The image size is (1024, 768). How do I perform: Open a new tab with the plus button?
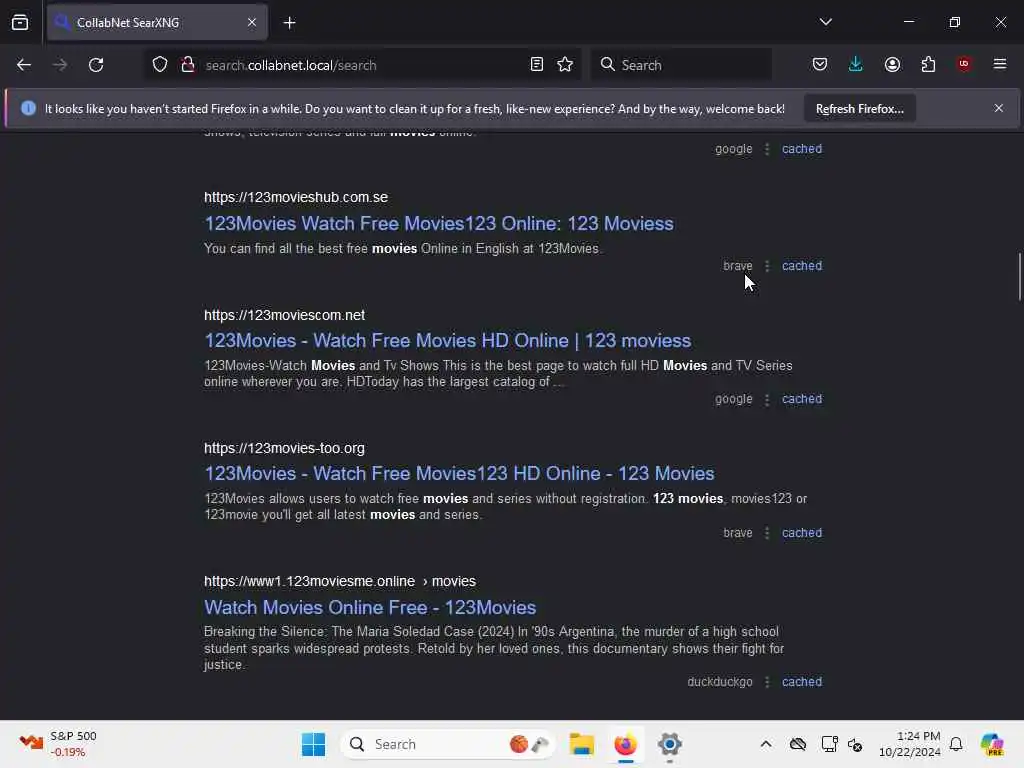pyautogui.click(x=289, y=23)
